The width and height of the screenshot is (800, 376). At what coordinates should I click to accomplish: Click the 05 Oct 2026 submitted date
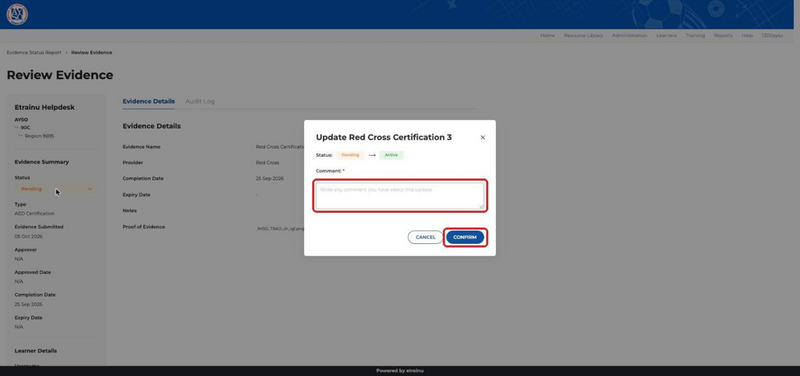pos(29,237)
